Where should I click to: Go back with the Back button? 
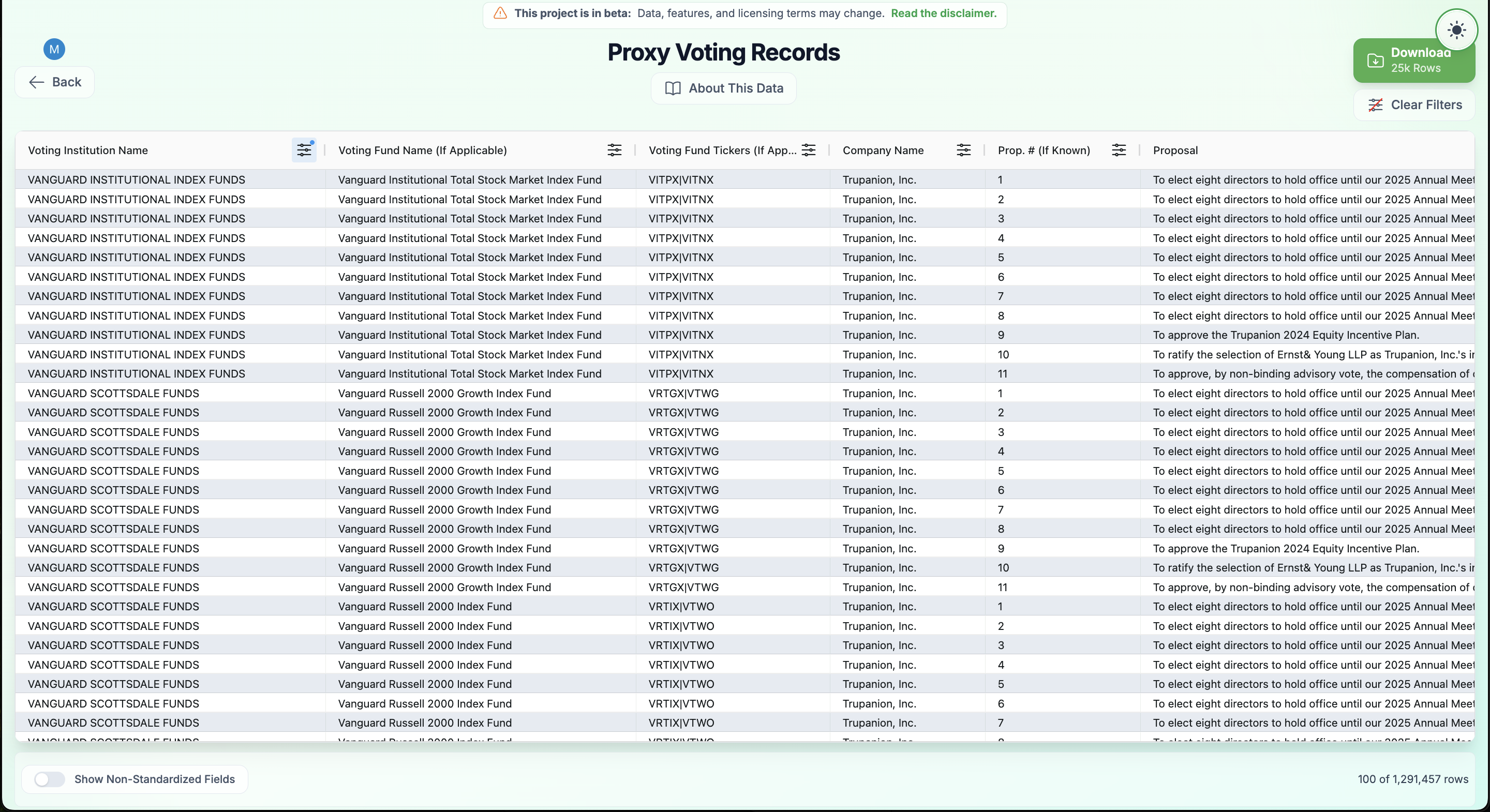(55, 82)
